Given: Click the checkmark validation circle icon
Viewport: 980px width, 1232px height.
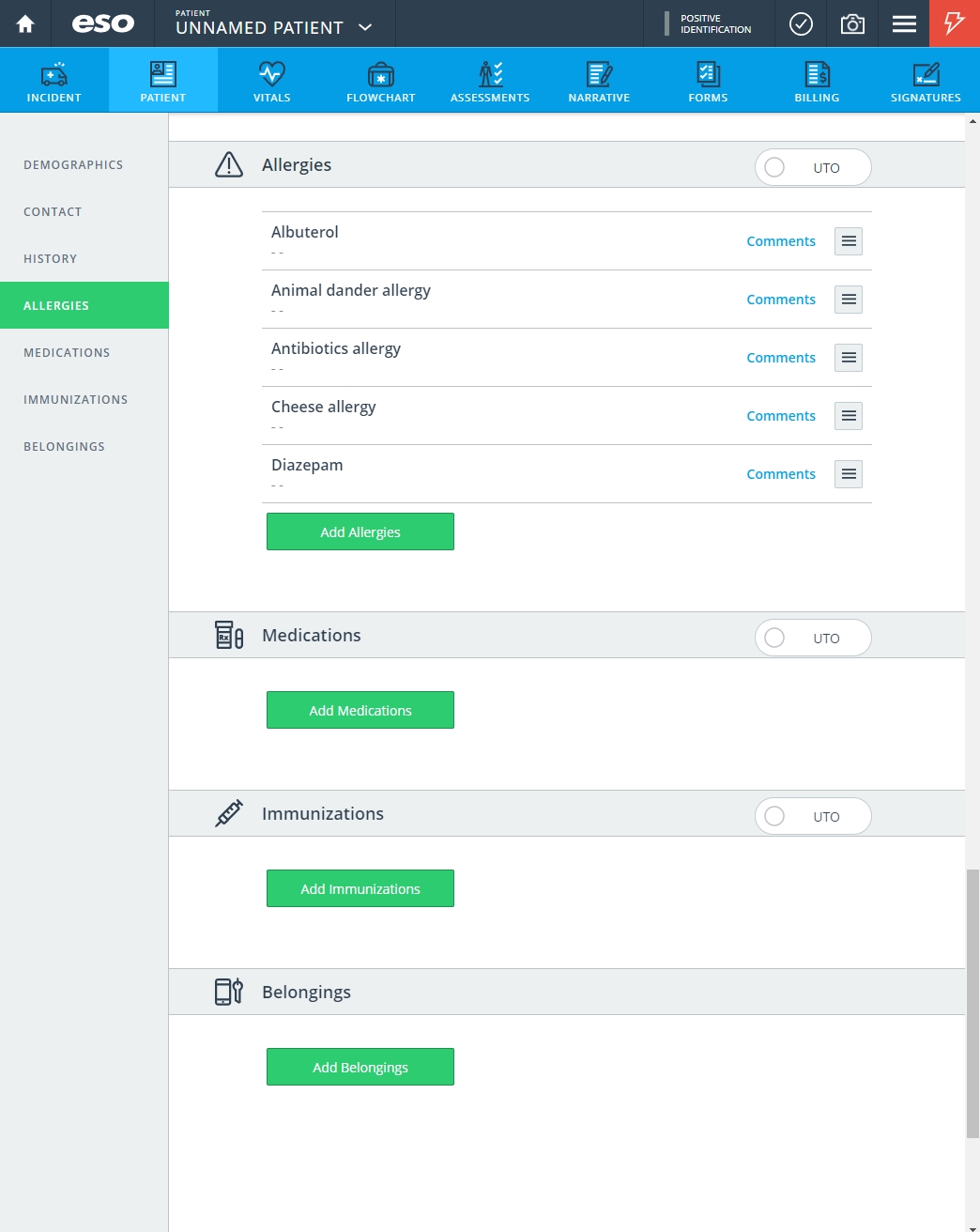Looking at the screenshot, I should pyautogui.click(x=801, y=23).
